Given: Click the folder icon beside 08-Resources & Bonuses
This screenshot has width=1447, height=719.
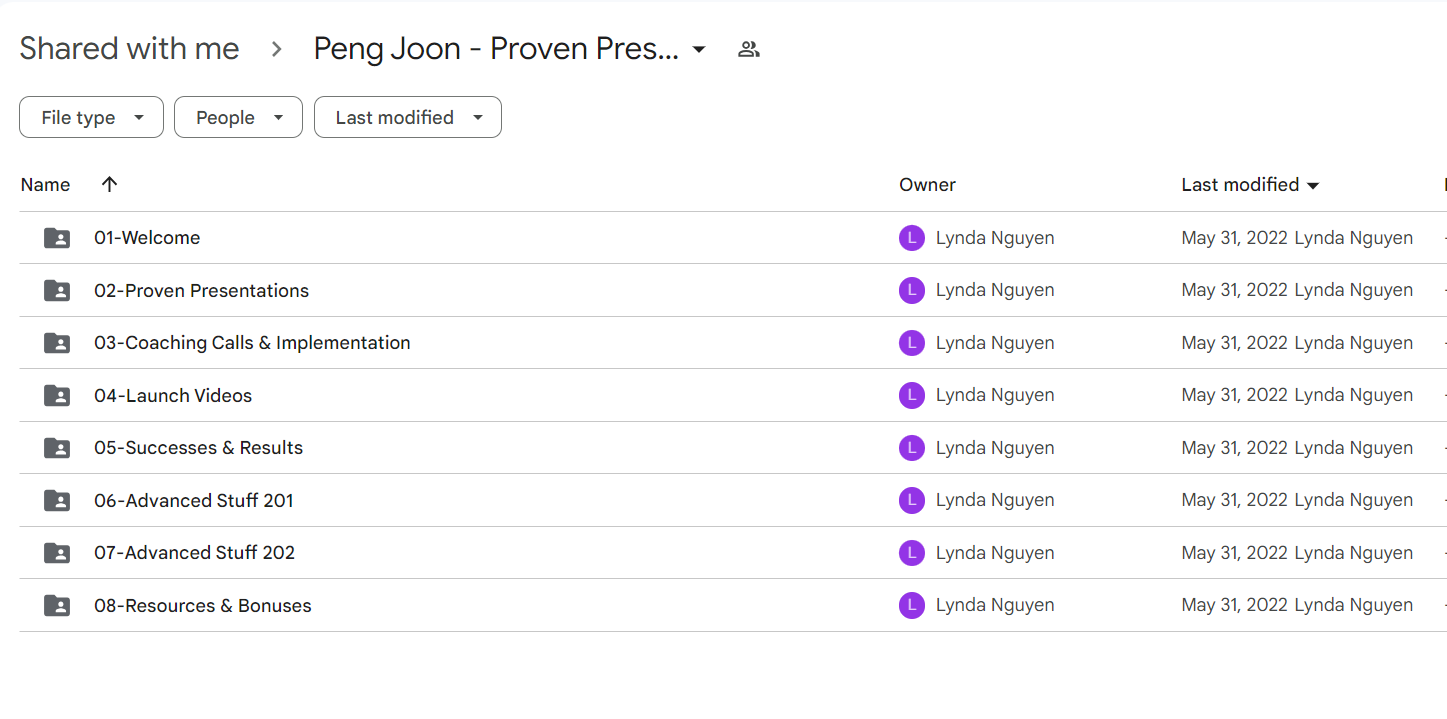Looking at the screenshot, I should 57,606.
